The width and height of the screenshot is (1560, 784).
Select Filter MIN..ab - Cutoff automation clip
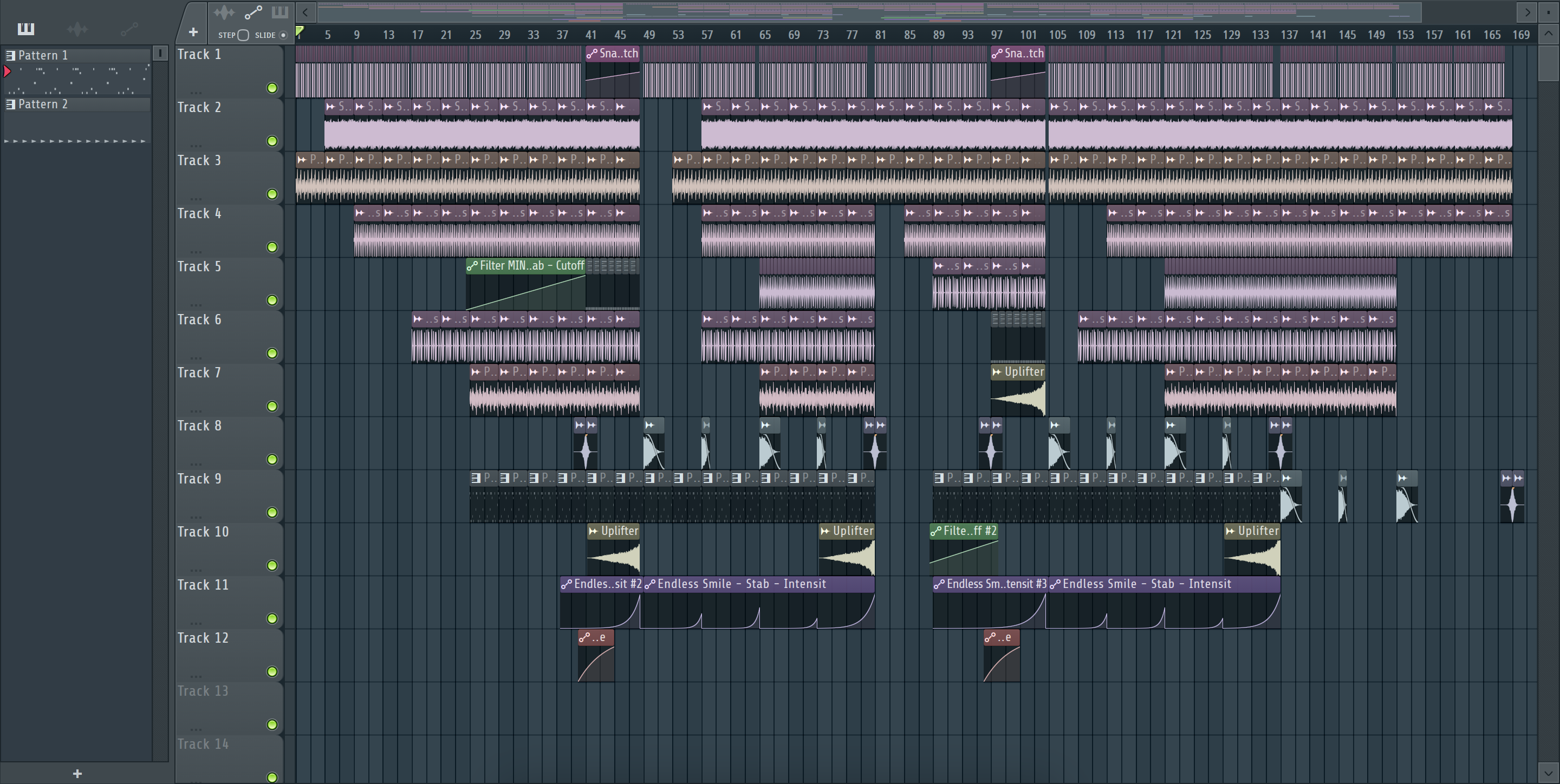(525, 285)
